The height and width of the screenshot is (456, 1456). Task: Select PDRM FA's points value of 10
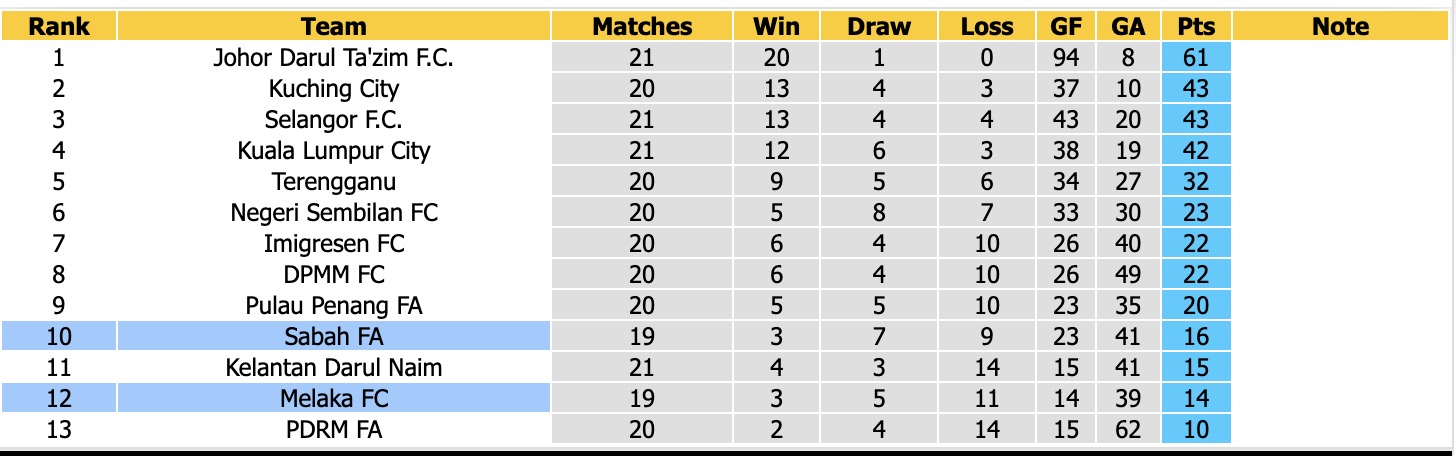pyautogui.click(x=1196, y=430)
